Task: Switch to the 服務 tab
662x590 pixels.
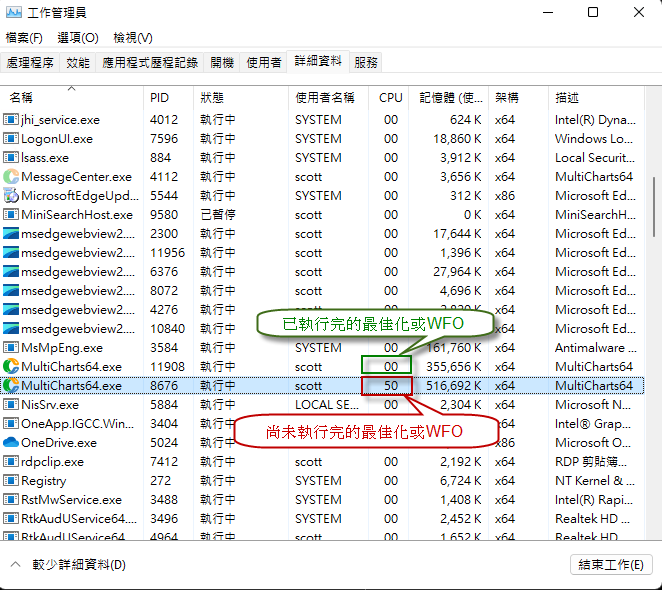Action: click(x=366, y=63)
